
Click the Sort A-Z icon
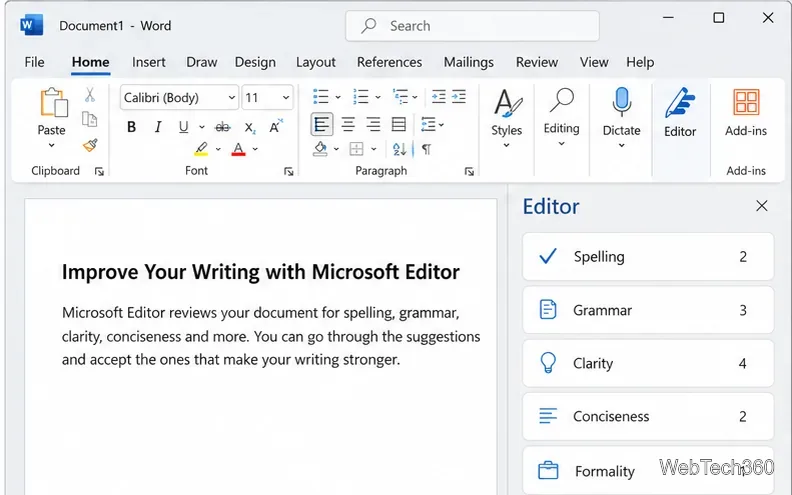point(399,149)
